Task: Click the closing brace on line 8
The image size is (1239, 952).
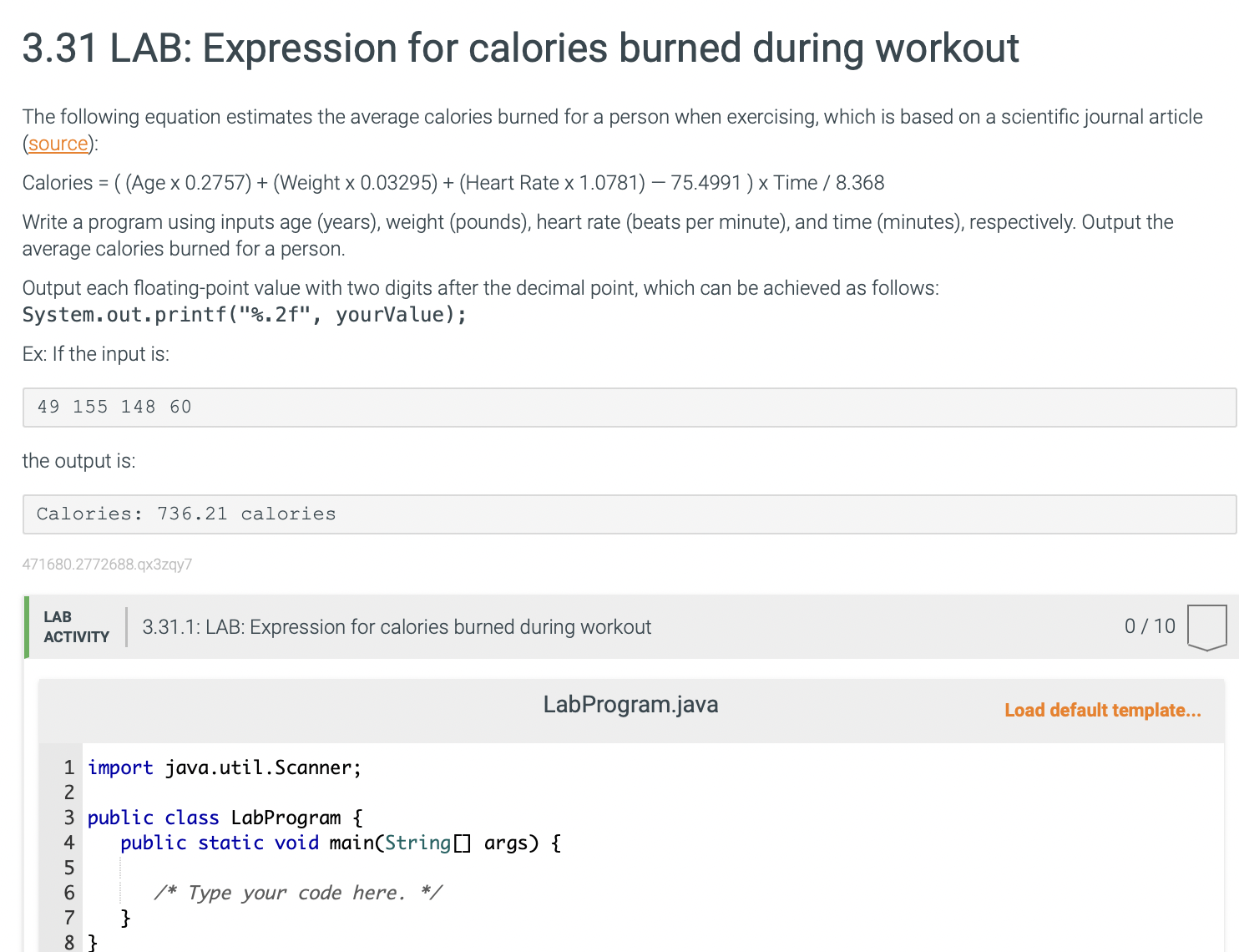Action: (x=92, y=942)
